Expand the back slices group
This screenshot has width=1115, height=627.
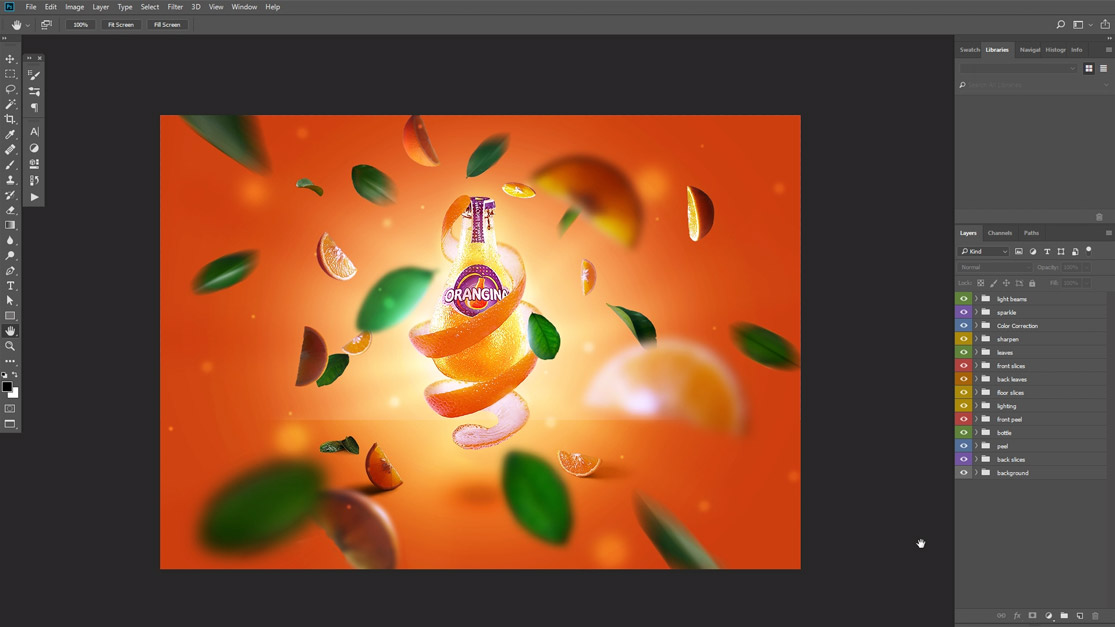pyautogui.click(x=976, y=459)
